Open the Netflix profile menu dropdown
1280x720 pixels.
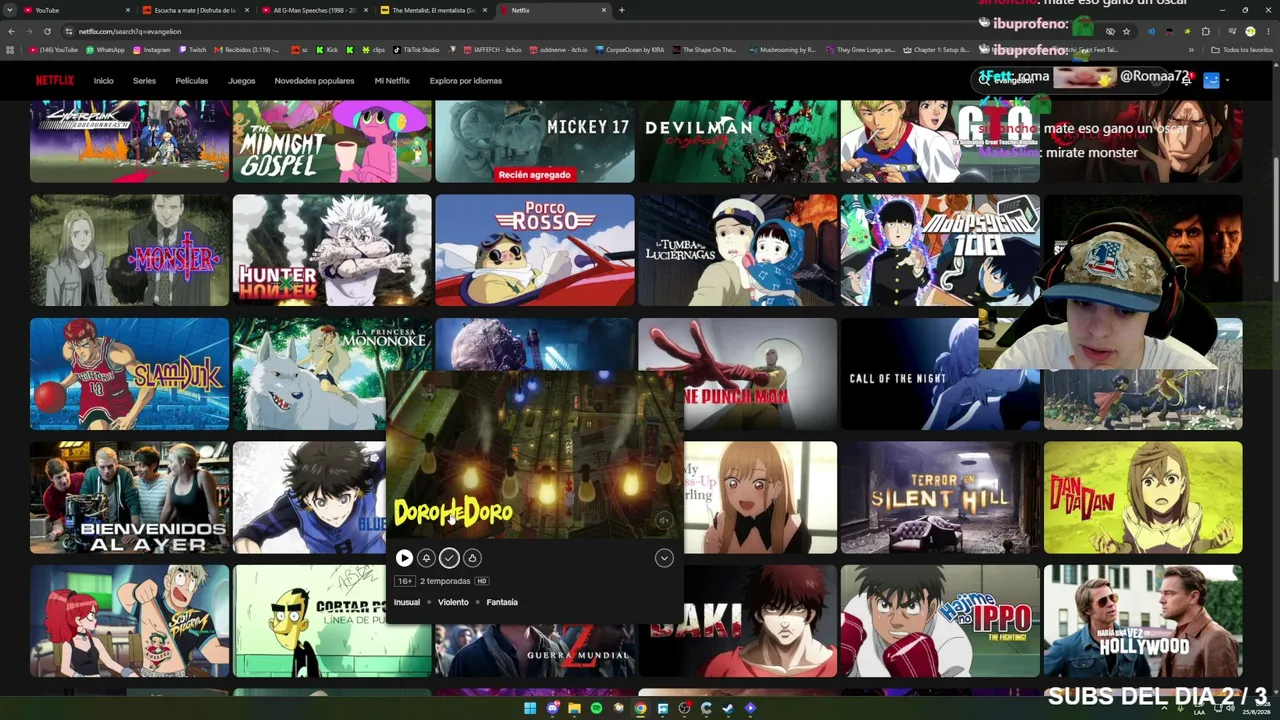point(1216,81)
